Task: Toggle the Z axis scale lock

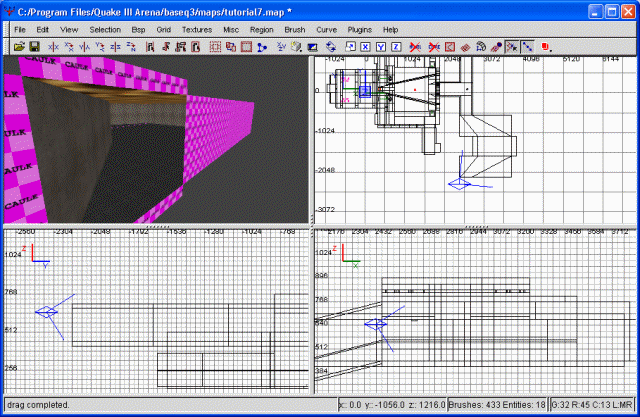Action: pyautogui.click(x=396, y=47)
